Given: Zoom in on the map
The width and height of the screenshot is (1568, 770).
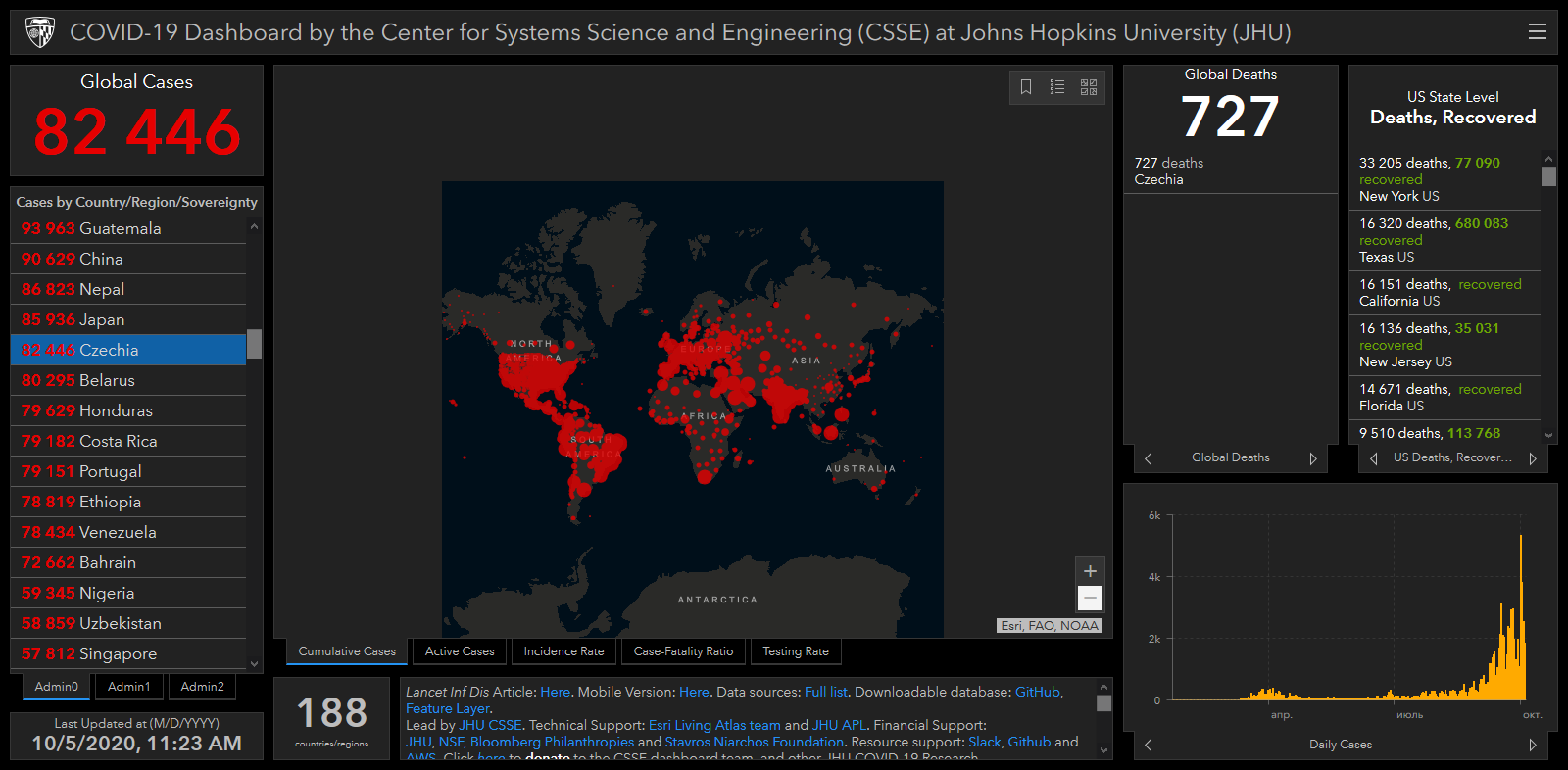Looking at the screenshot, I should [x=1090, y=571].
